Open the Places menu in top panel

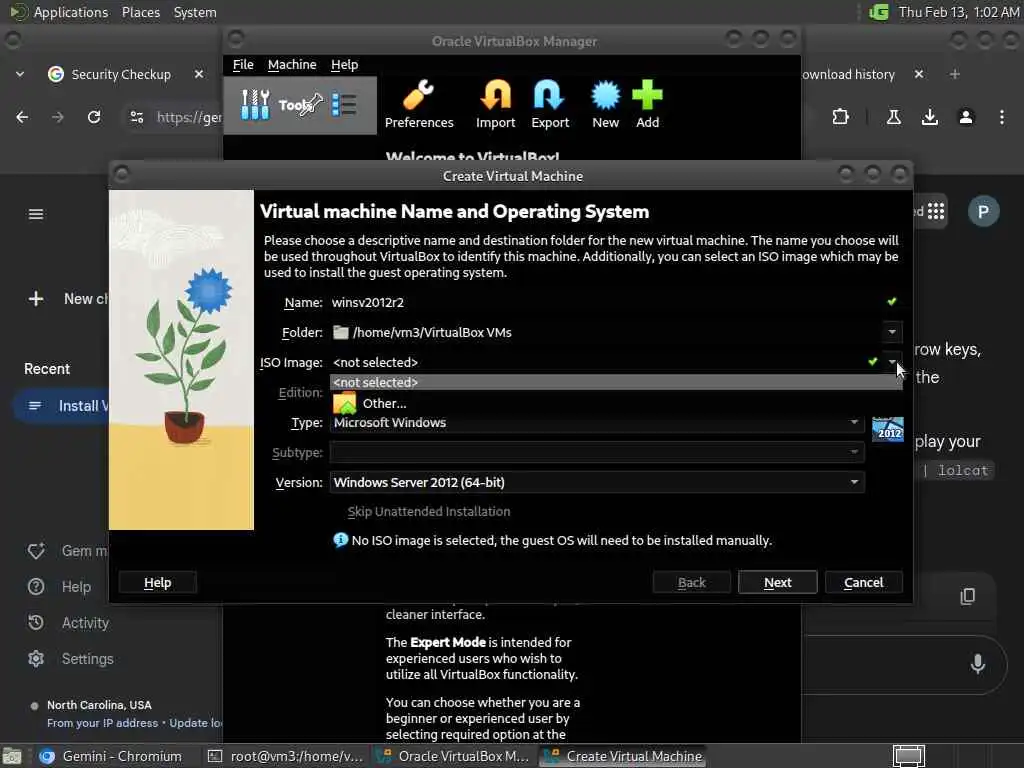click(x=141, y=12)
